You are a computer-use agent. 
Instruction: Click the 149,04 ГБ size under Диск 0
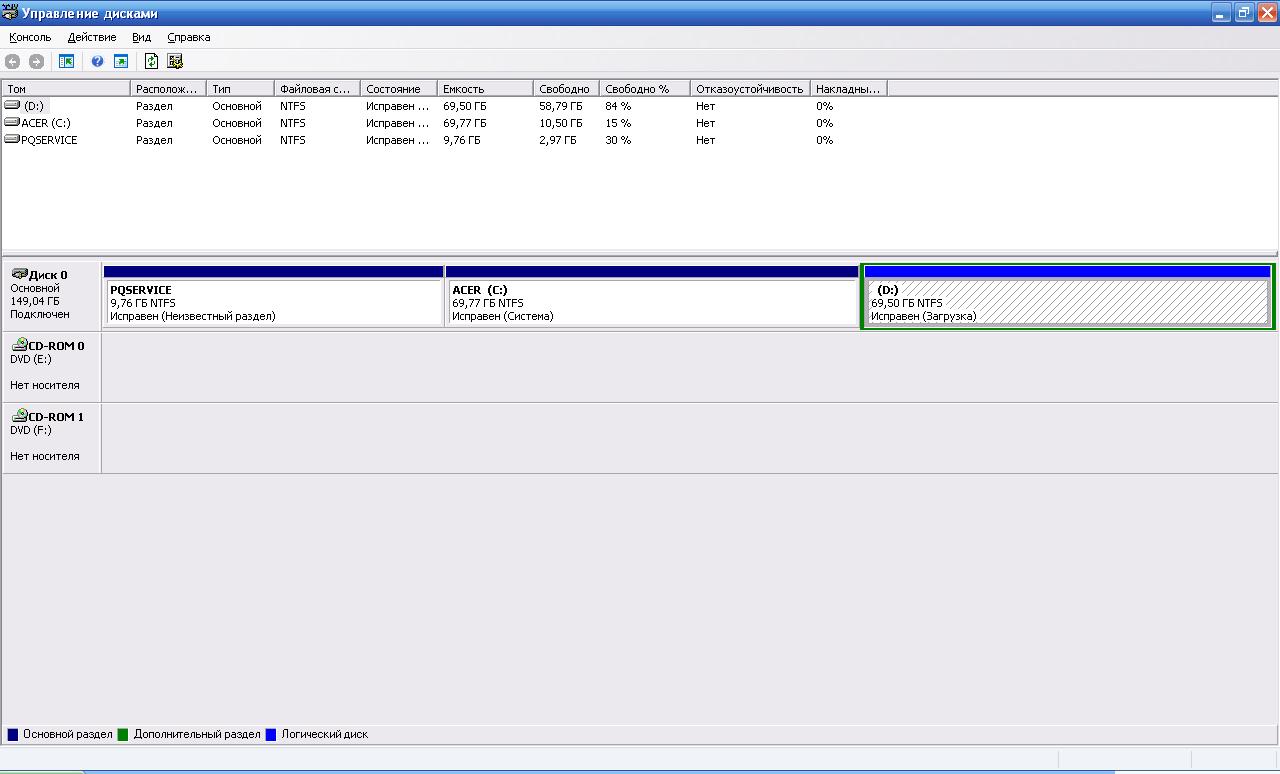(35, 301)
